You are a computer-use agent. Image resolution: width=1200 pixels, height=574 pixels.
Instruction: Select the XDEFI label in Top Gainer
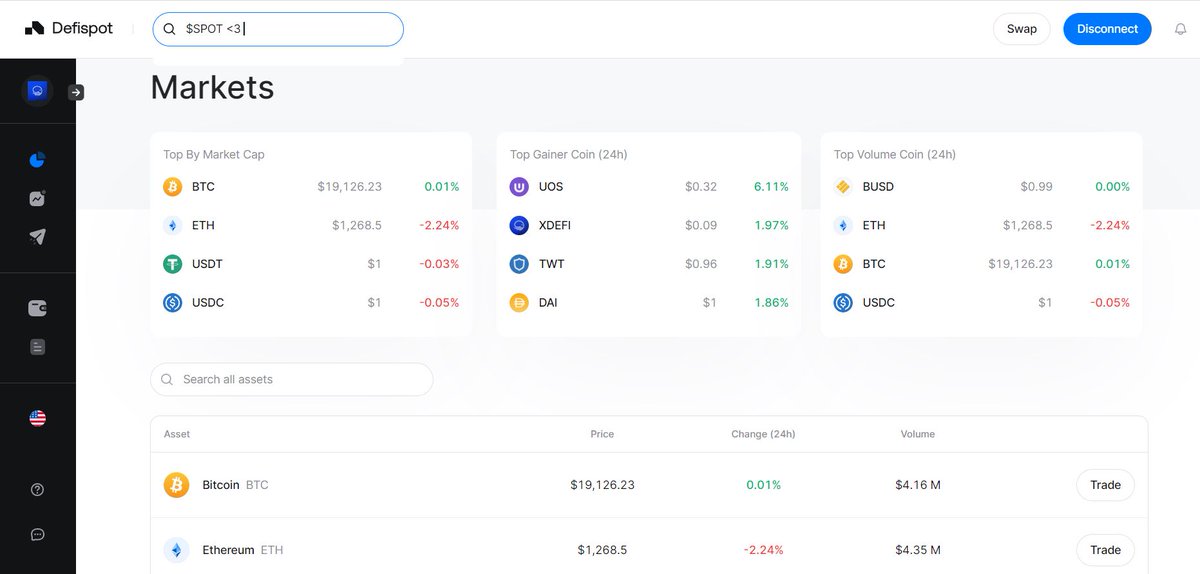point(555,225)
